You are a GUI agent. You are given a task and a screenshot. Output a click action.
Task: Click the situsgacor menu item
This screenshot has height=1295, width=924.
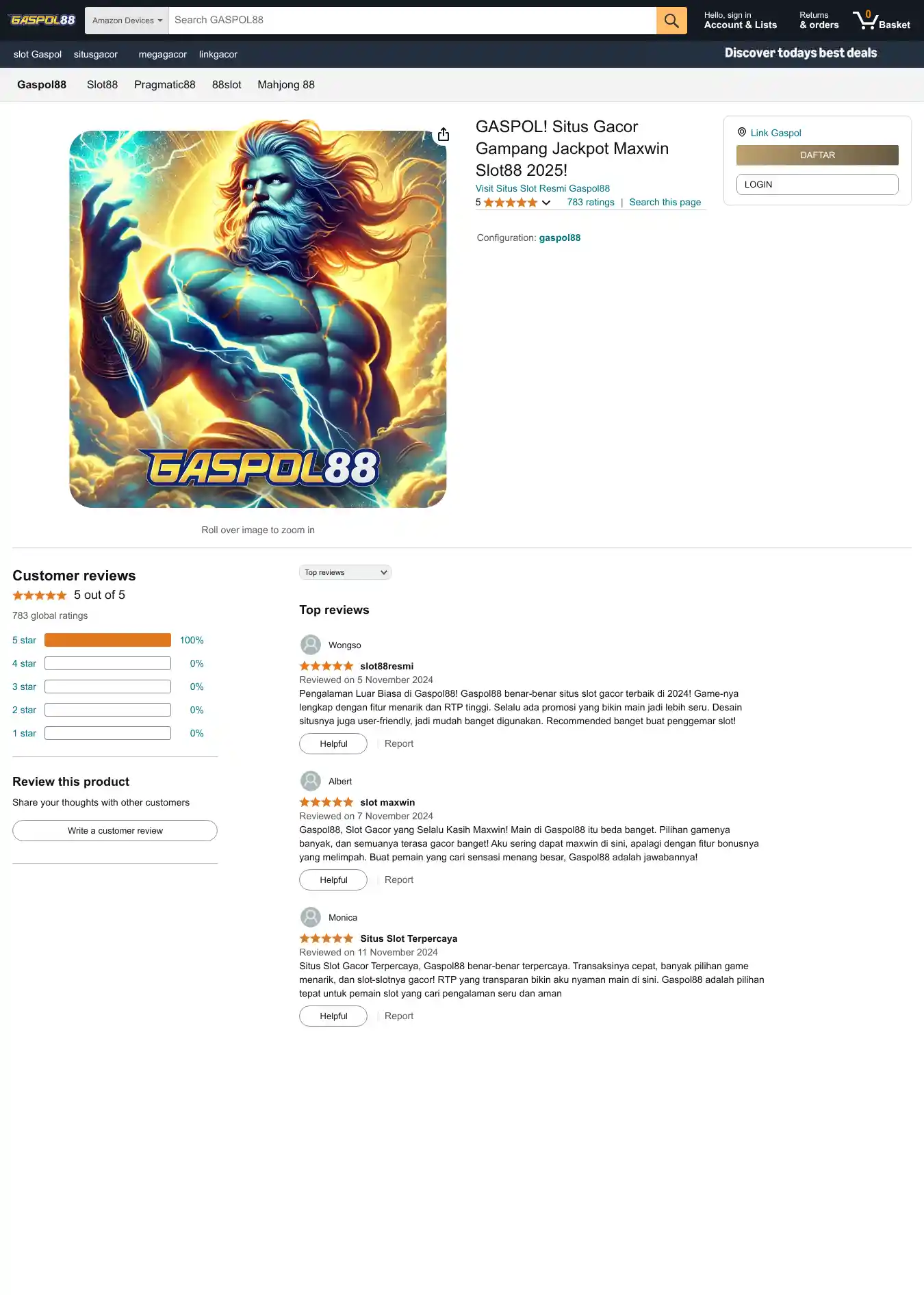(96, 54)
